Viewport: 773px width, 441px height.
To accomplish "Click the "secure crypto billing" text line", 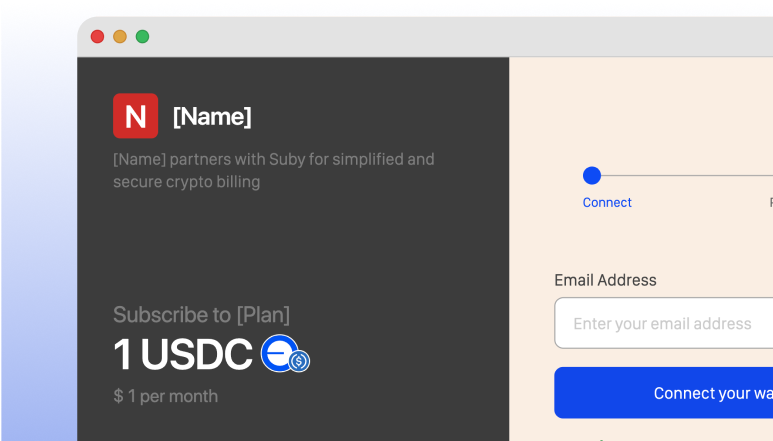I will pos(186,182).
